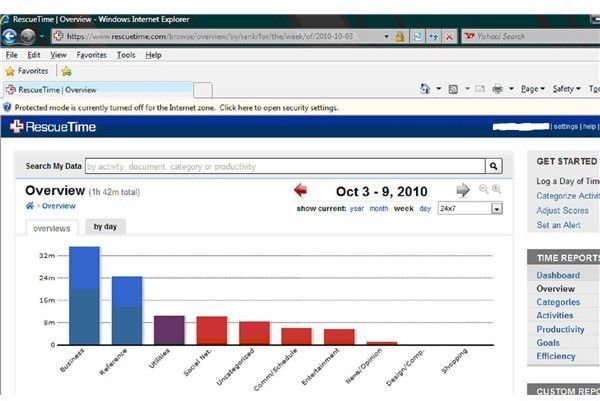Open Efficiency time report
The width and height of the screenshot is (600, 401).
click(x=556, y=356)
